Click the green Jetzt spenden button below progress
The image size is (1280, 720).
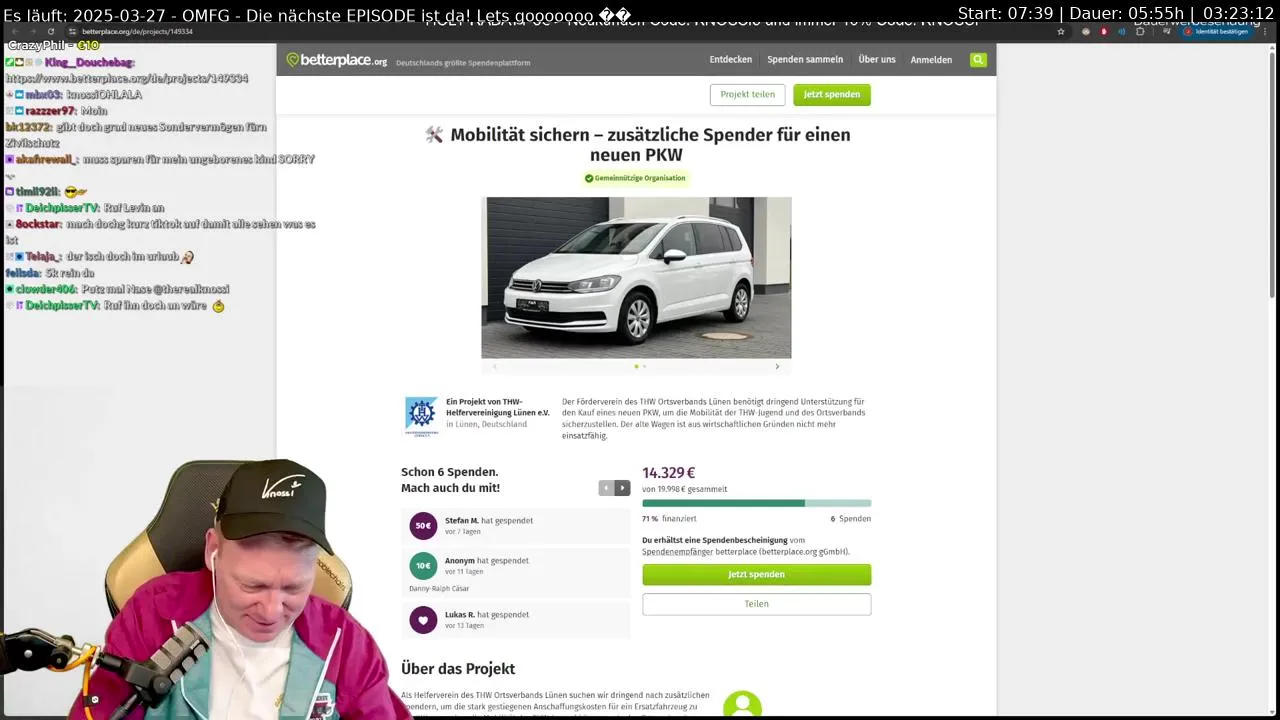[x=756, y=574]
